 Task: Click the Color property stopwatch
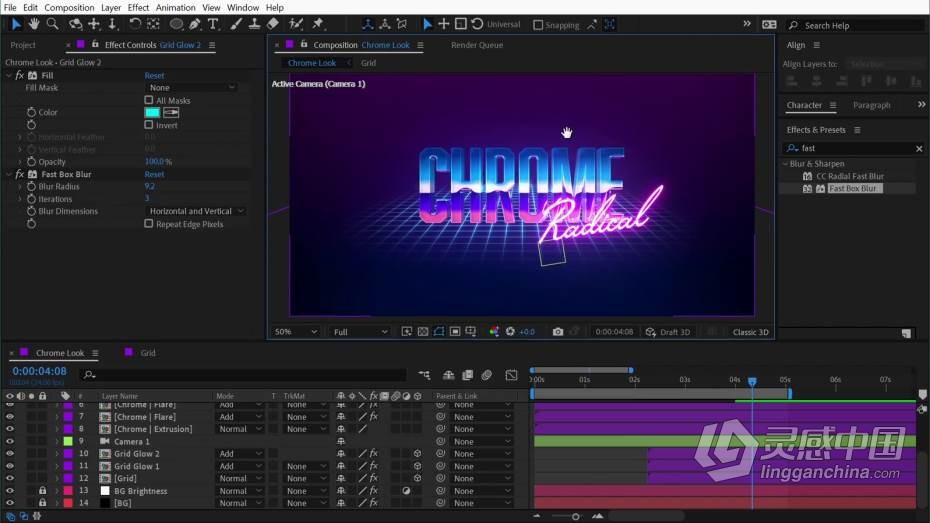(x=31, y=112)
